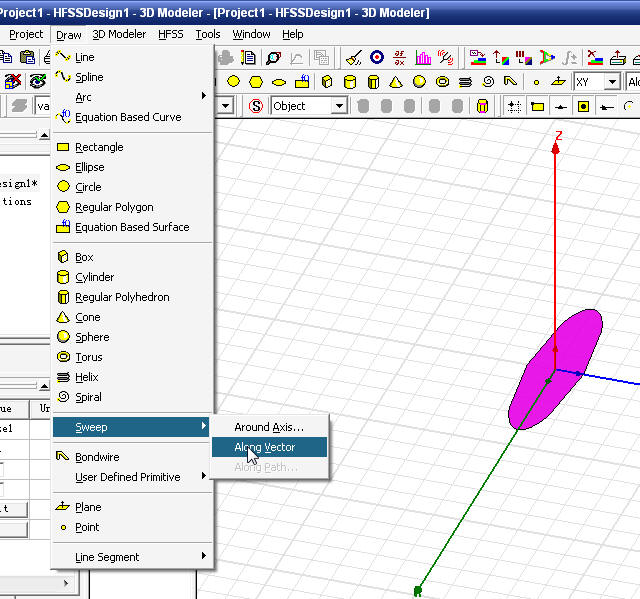The width and height of the screenshot is (640, 599).
Task: Click the Draw Sphere toolbar icon
Action: click(419, 82)
